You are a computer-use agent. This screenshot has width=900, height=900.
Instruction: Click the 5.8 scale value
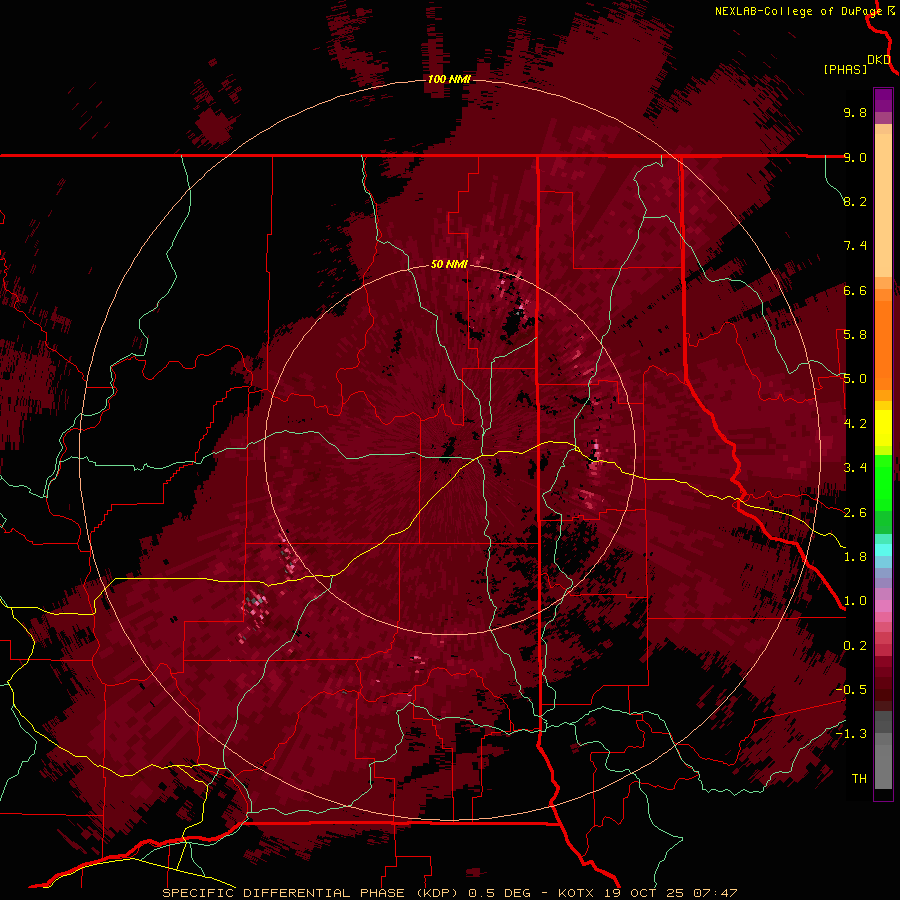tap(855, 335)
